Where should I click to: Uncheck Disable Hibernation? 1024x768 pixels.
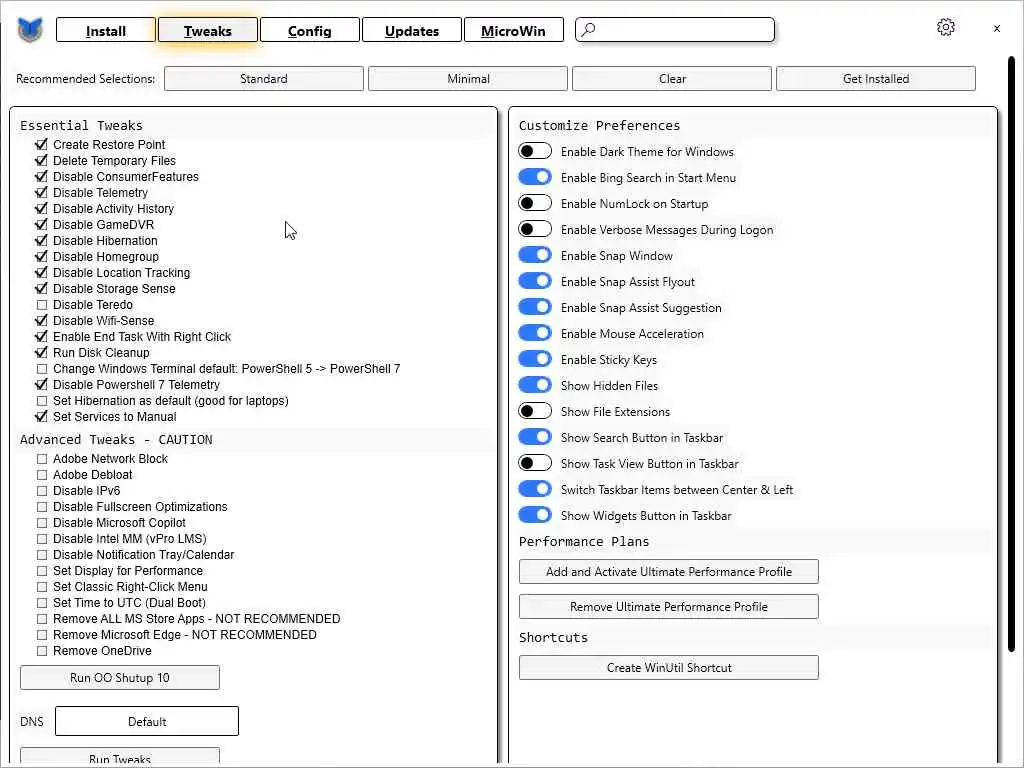[x=42, y=240]
